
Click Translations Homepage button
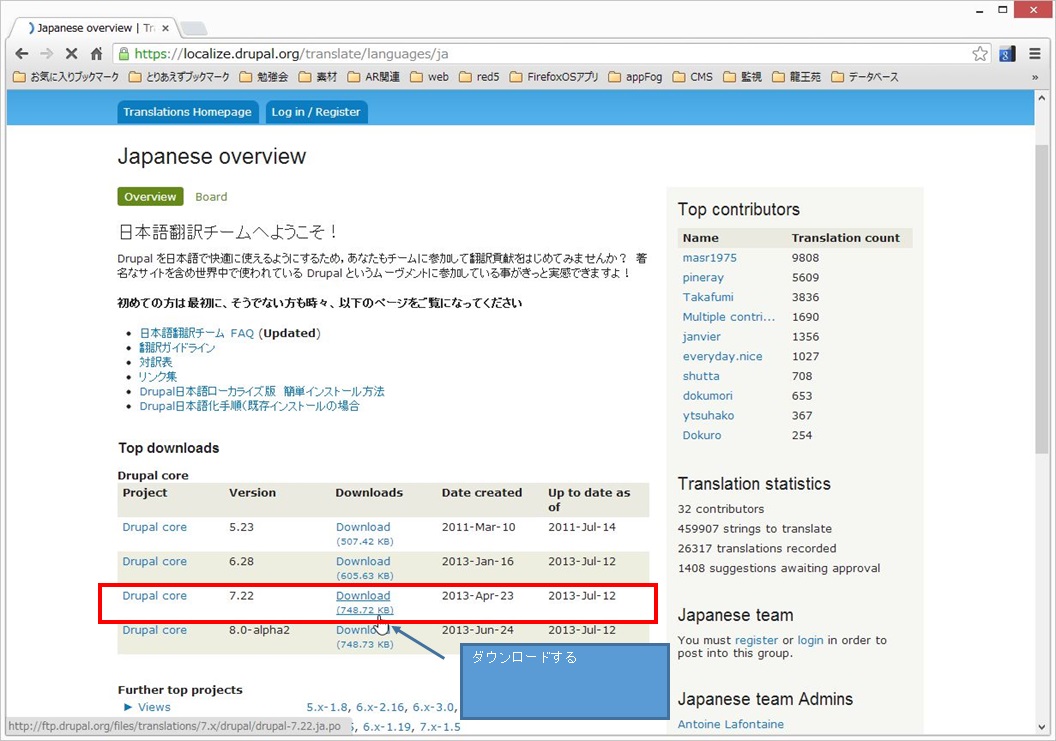pyautogui.click(x=187, y=112)
